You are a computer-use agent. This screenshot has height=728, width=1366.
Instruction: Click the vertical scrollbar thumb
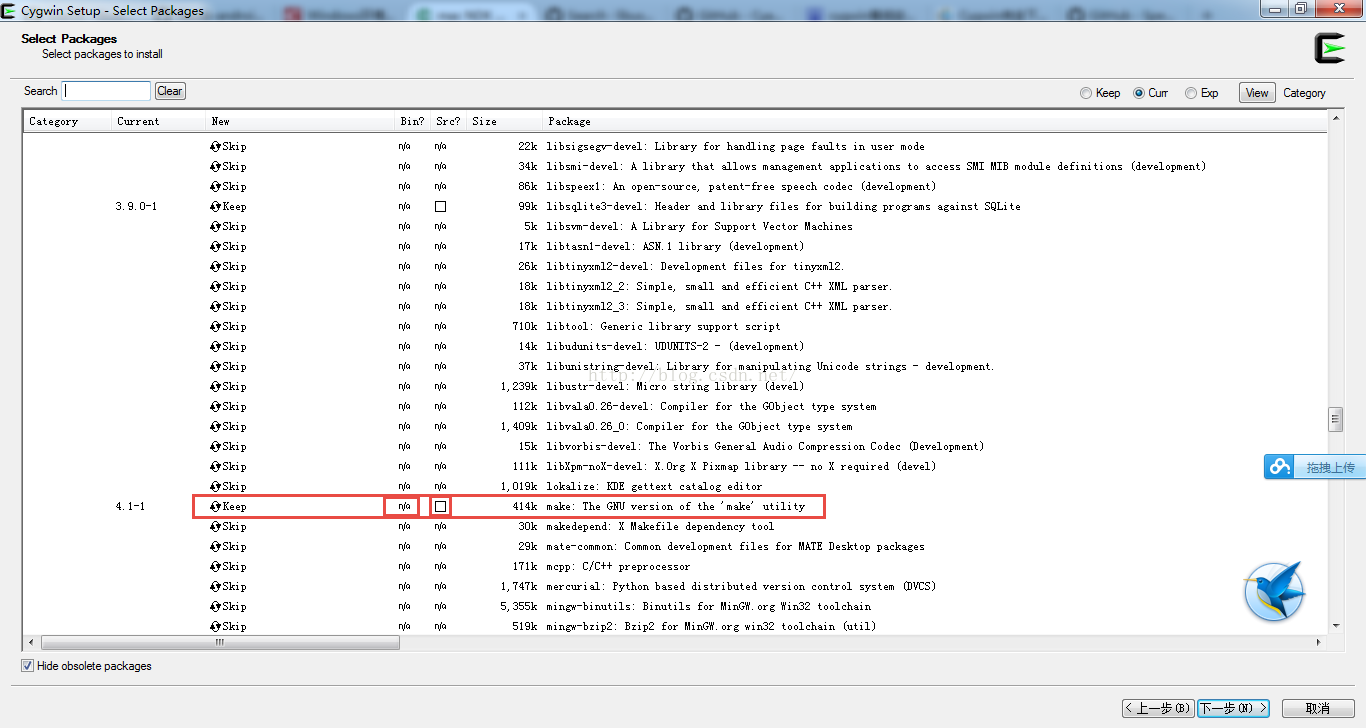click(1335, 418)
